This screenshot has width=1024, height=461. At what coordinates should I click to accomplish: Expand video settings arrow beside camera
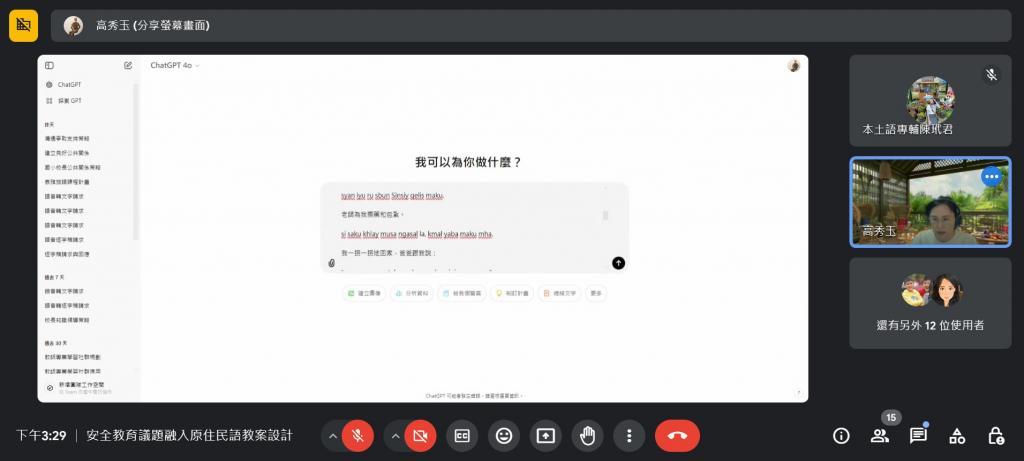pyautogui.click(x=395, y=436)
